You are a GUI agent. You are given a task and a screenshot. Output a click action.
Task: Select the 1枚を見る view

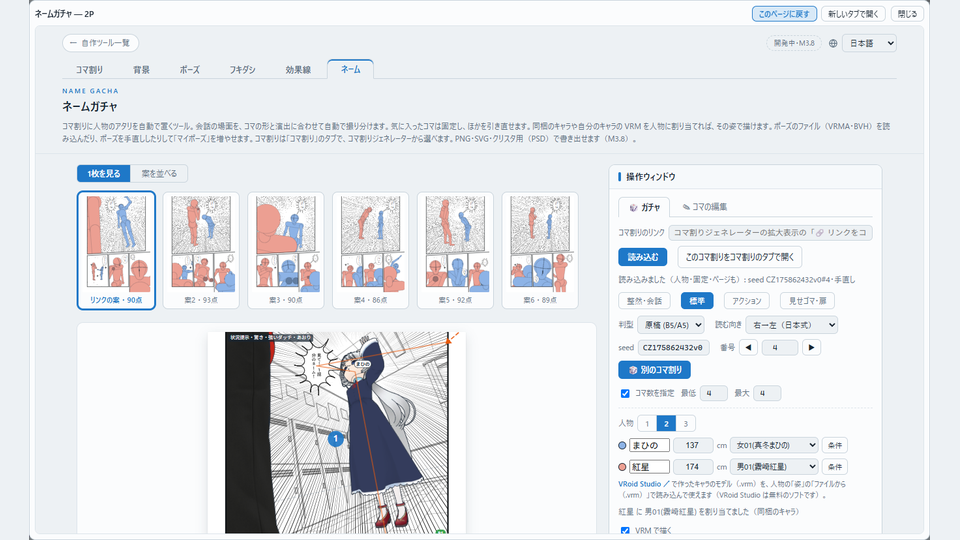click(103, 173)
